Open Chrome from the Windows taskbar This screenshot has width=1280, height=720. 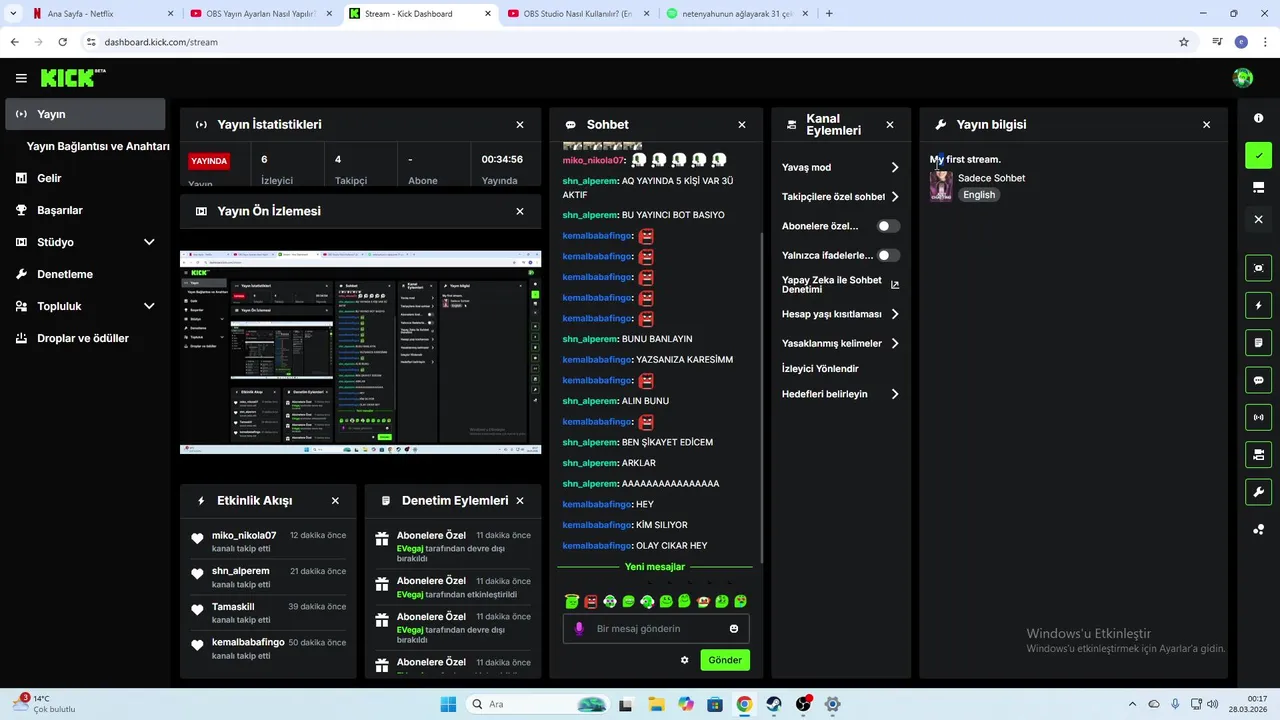744,704
